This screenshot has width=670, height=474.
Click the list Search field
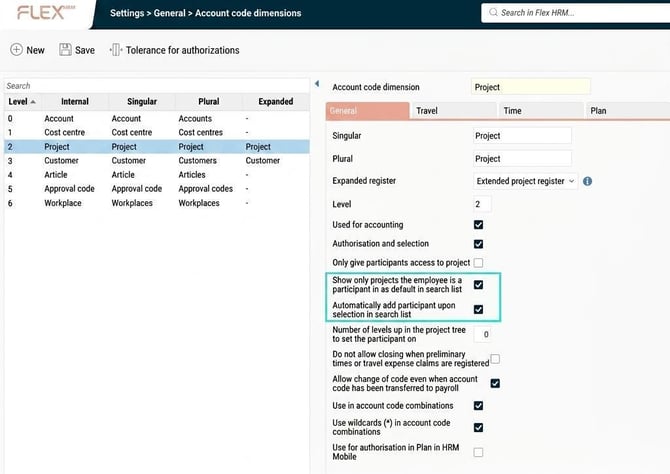(157, 85)
